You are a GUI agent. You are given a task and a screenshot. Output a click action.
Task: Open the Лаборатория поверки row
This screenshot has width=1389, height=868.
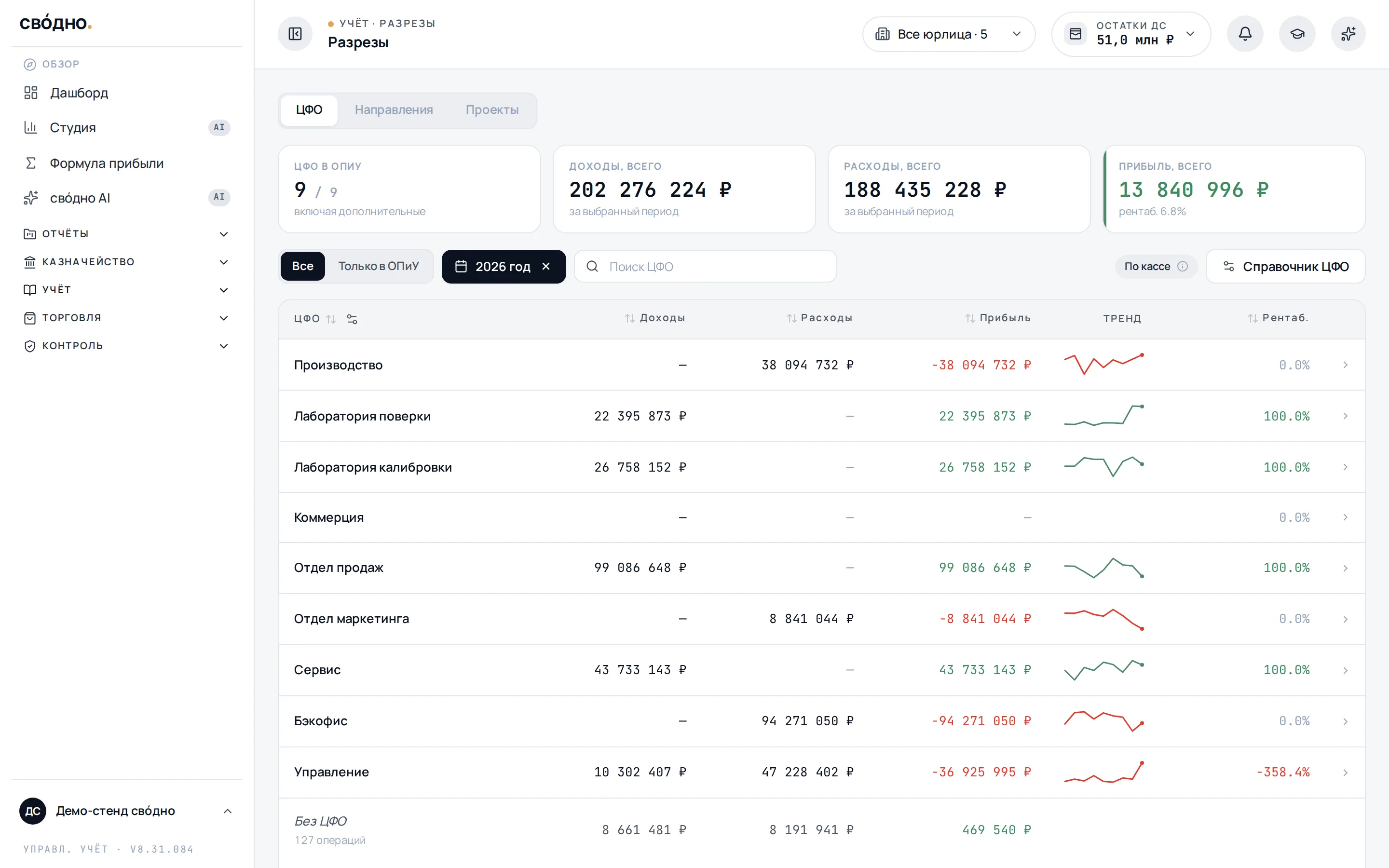pyautogui.click(x=821, y=416)
